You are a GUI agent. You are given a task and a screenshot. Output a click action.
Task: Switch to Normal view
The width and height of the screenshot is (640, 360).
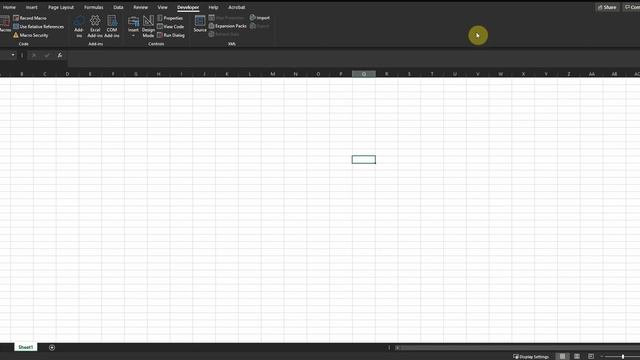click(562, 356)
